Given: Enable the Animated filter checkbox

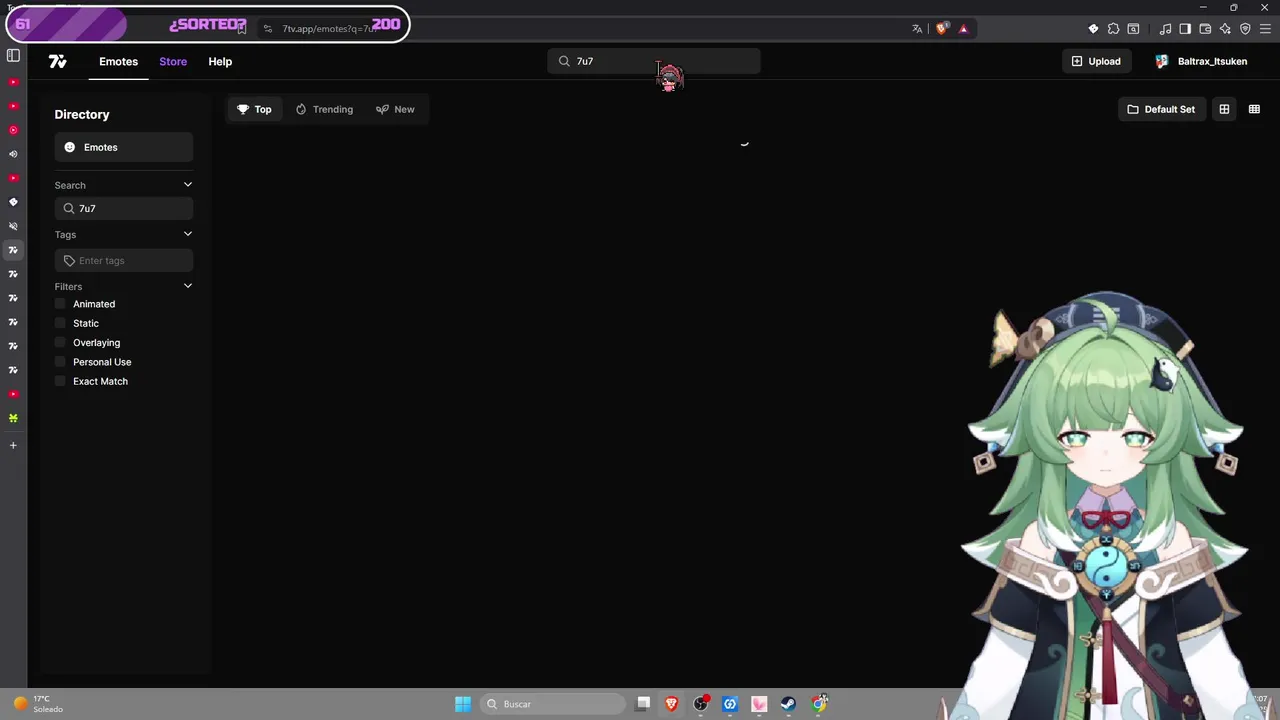Looking at the screenshot, I should point(60,304).
